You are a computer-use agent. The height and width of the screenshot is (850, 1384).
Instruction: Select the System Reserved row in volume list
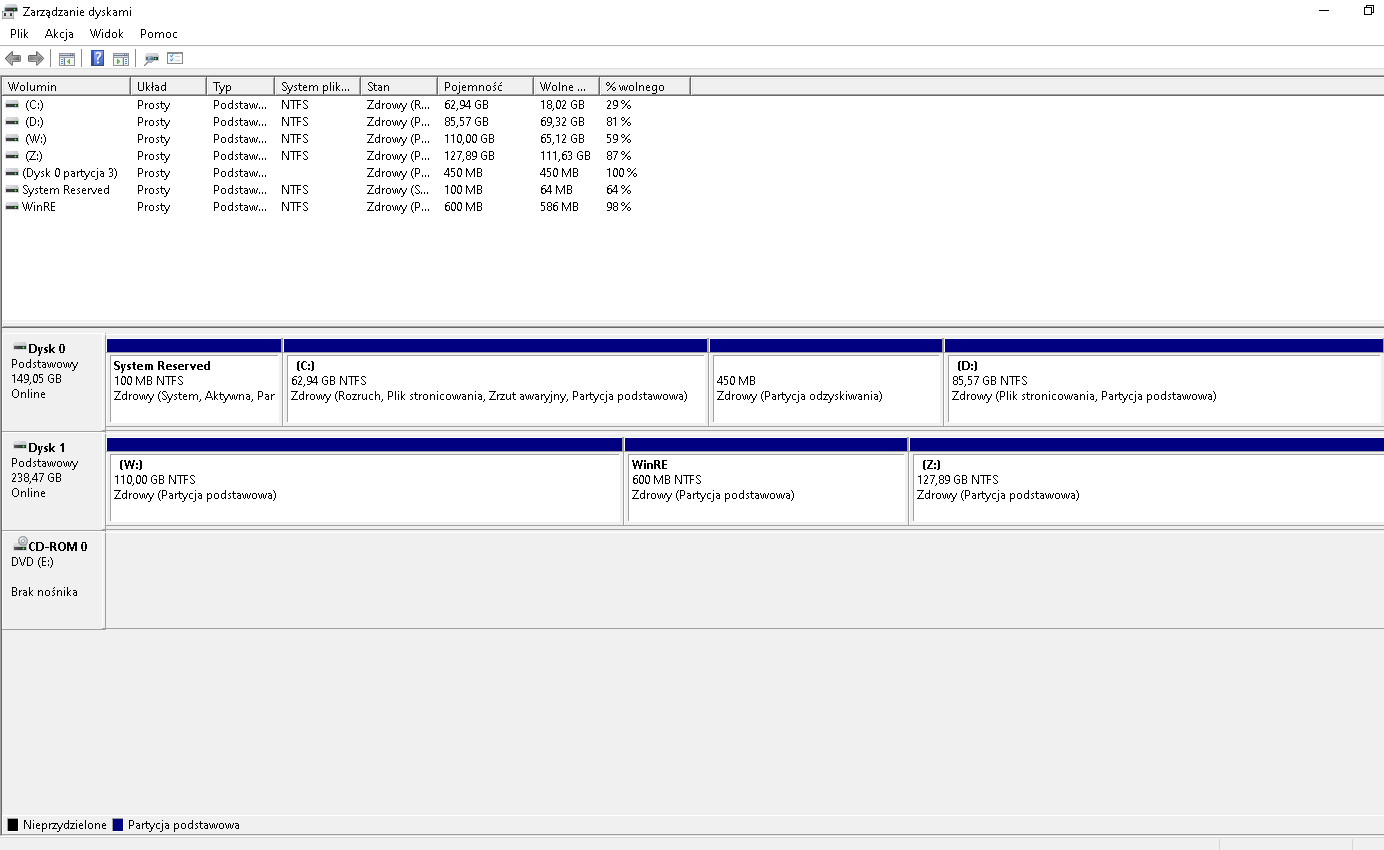pyautogui.click(x=346, y=190)
